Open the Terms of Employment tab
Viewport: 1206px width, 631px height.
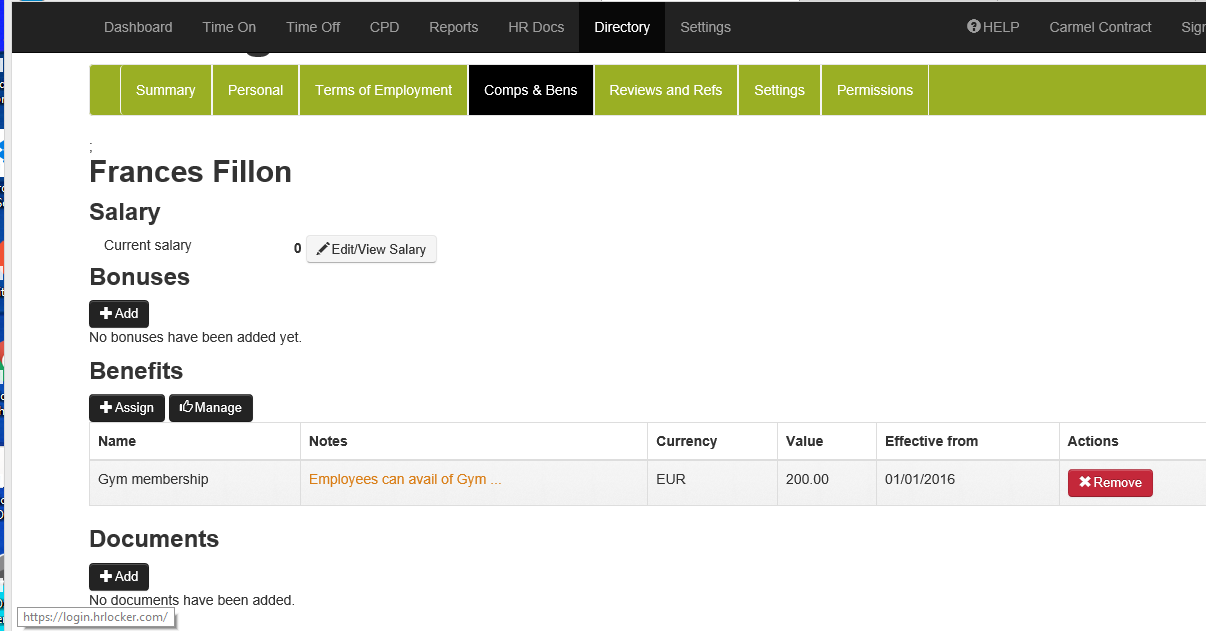coord(383,90)
